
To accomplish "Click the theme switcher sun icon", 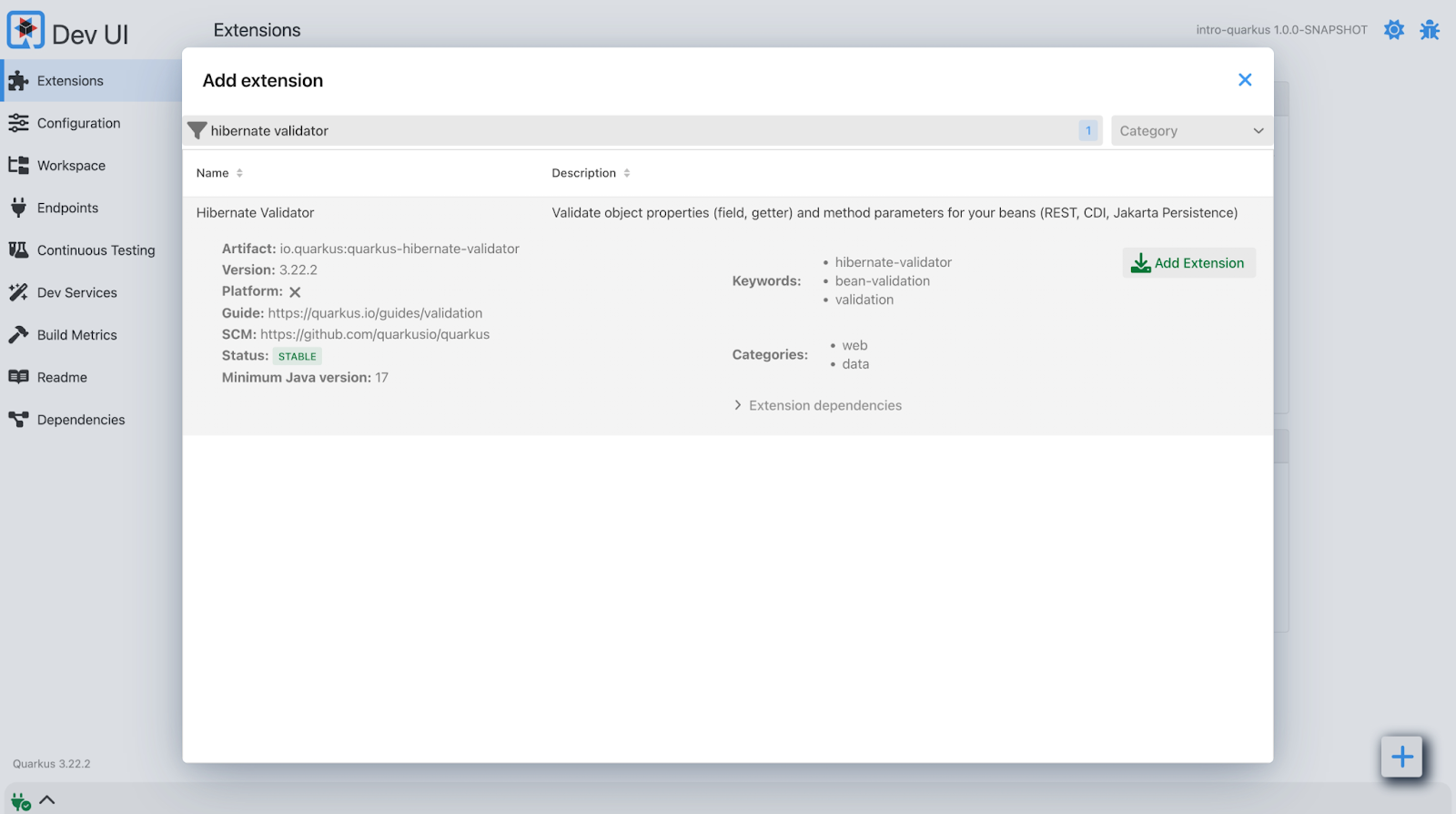I will 1394,30.
